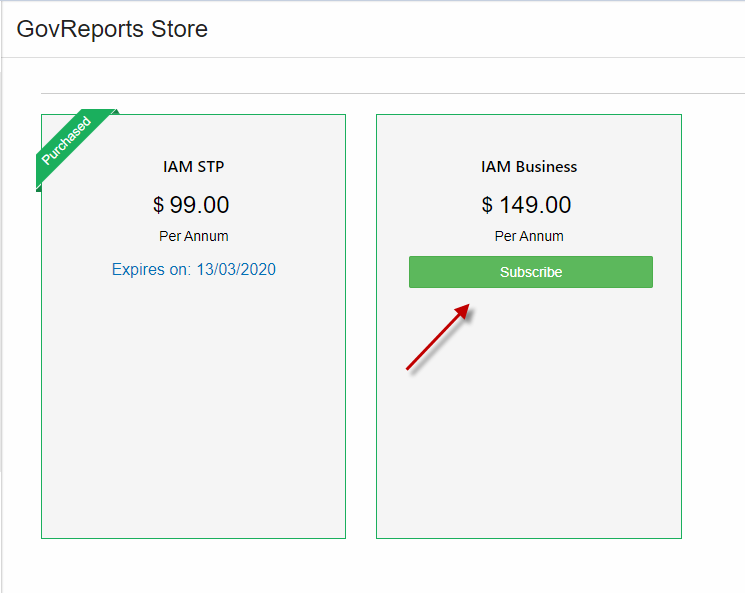The width and height of the screenshot is (745, 593).
Task: Click the red arrowhead tip below Subscribe
Action: pos(464,310)
